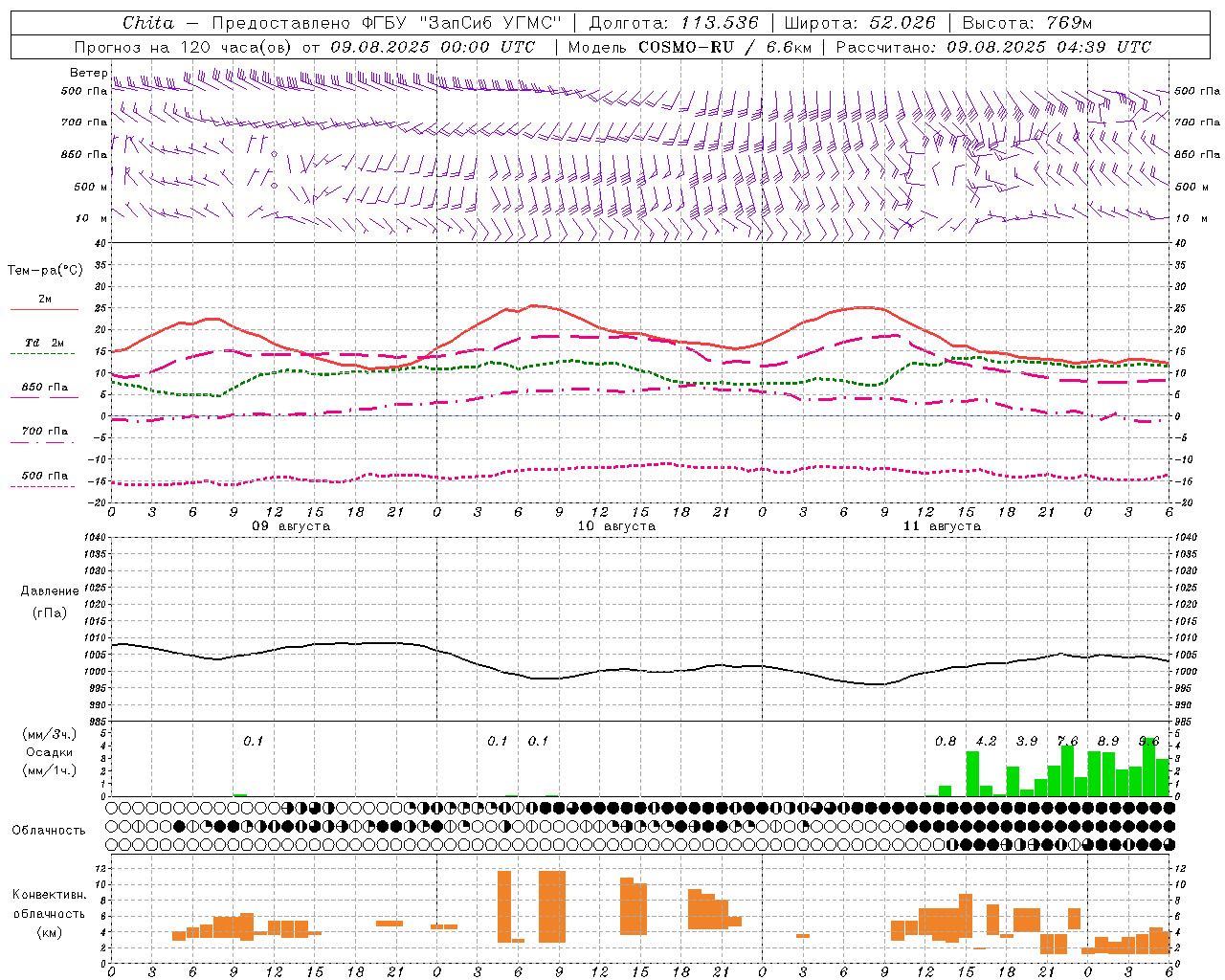Viewport: 1225px width, 980px height.
Task: Click the "500 м" wind level label on left
Action: [91, 187]
